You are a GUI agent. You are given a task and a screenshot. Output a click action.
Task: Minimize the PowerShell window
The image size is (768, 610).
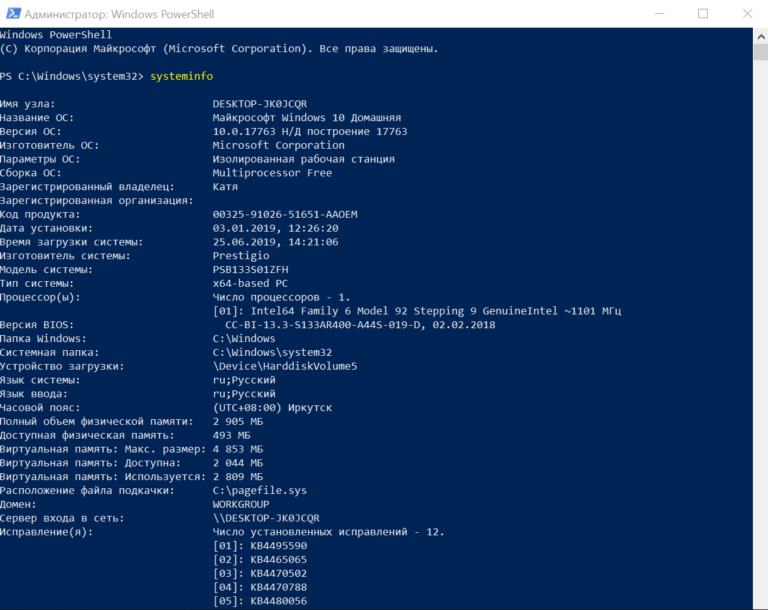click(657, 13)
